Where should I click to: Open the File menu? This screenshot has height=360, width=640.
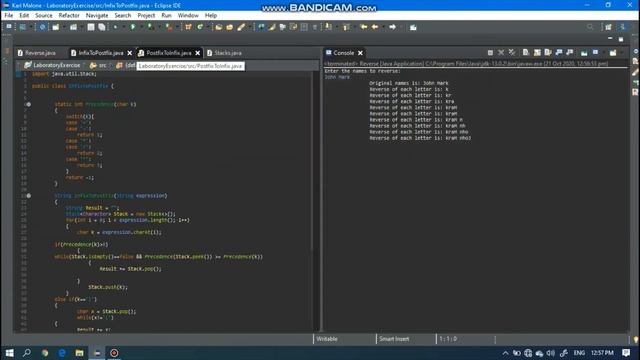(9, 15)
